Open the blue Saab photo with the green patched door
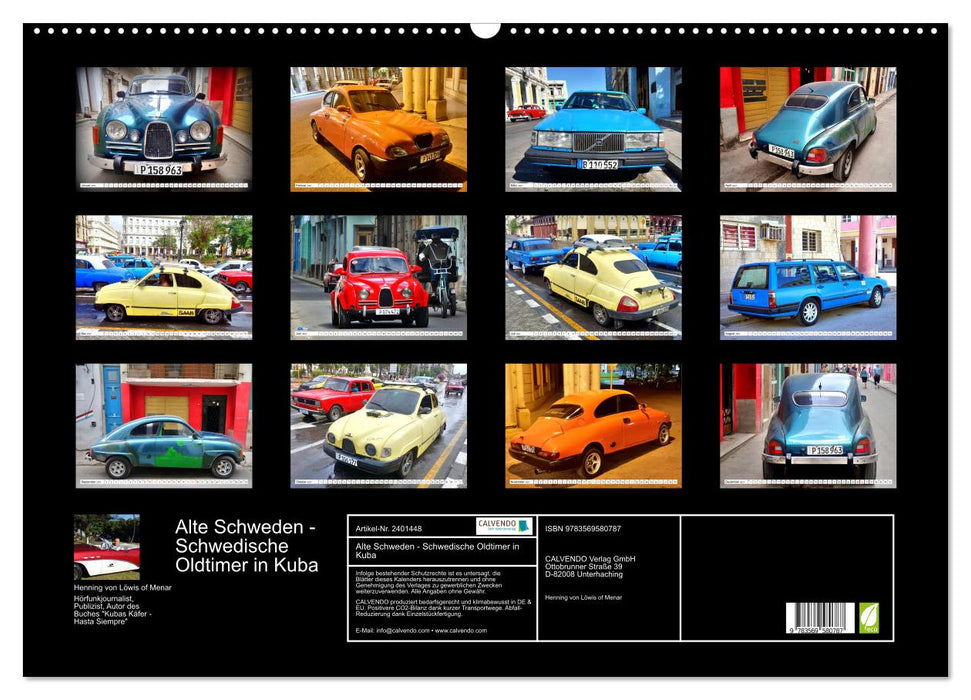 click(x=163, y=426)
